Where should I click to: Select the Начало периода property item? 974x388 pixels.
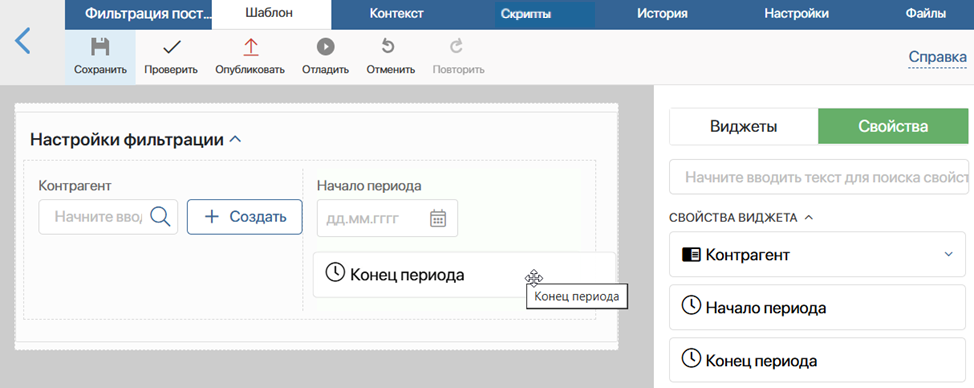[817, 307]
